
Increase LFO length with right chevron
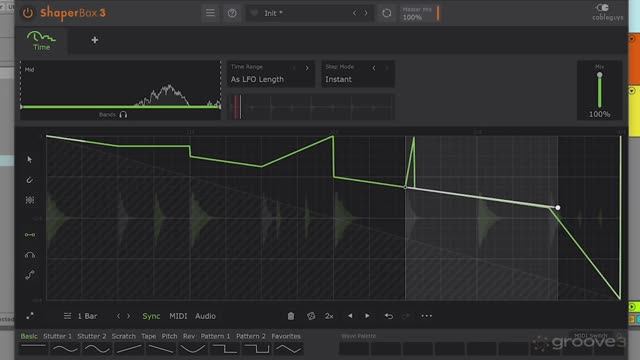(129, 316)
